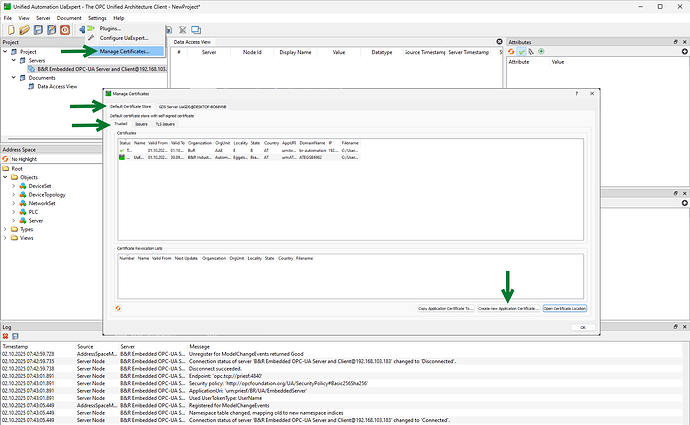Screen dimensions: 690x425
Task: Click the B&R server connection icon in Project tree
Action: (x=32, y=69)
